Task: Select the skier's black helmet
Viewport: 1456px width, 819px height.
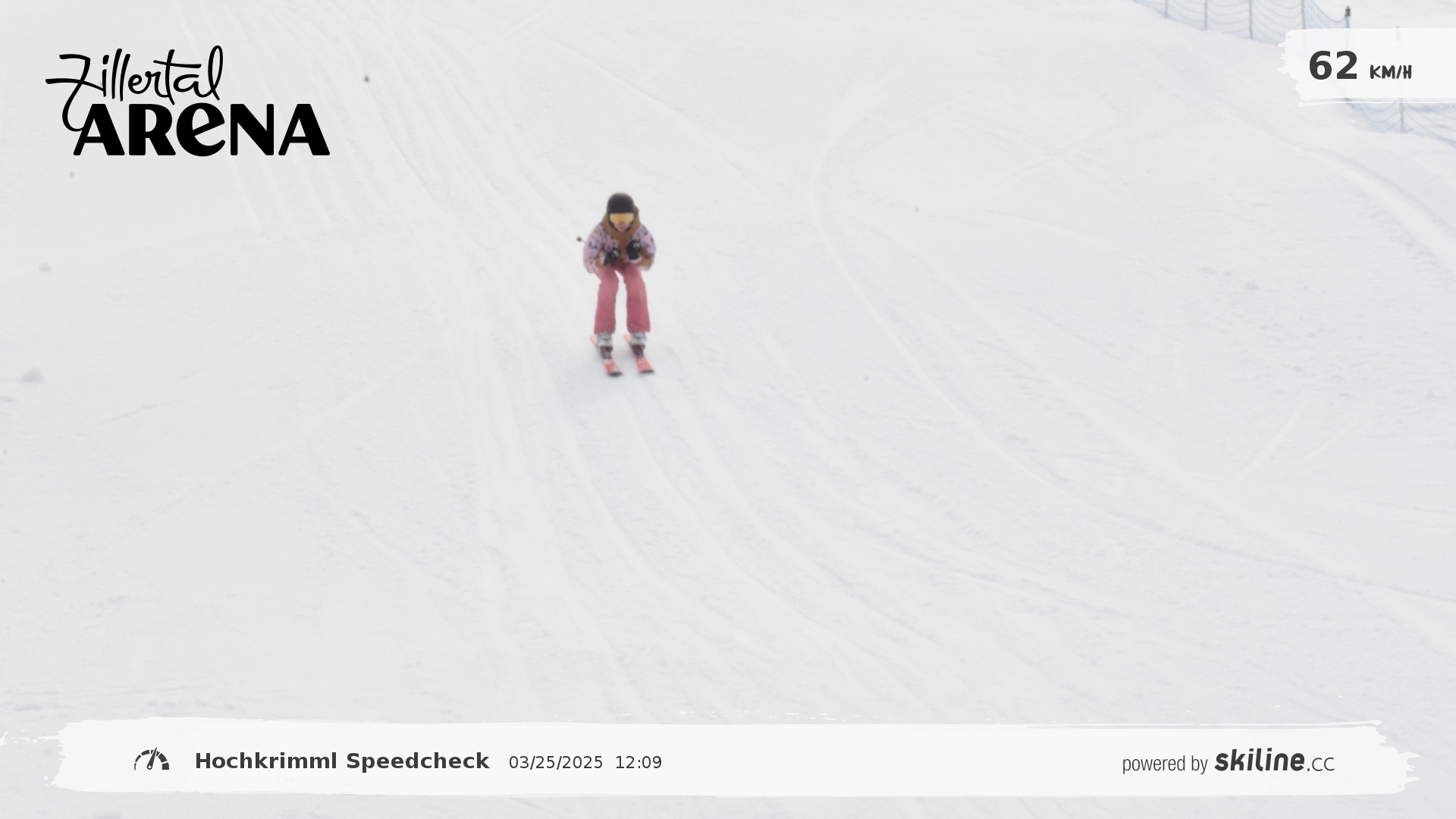Action: (x=620, y=202)
